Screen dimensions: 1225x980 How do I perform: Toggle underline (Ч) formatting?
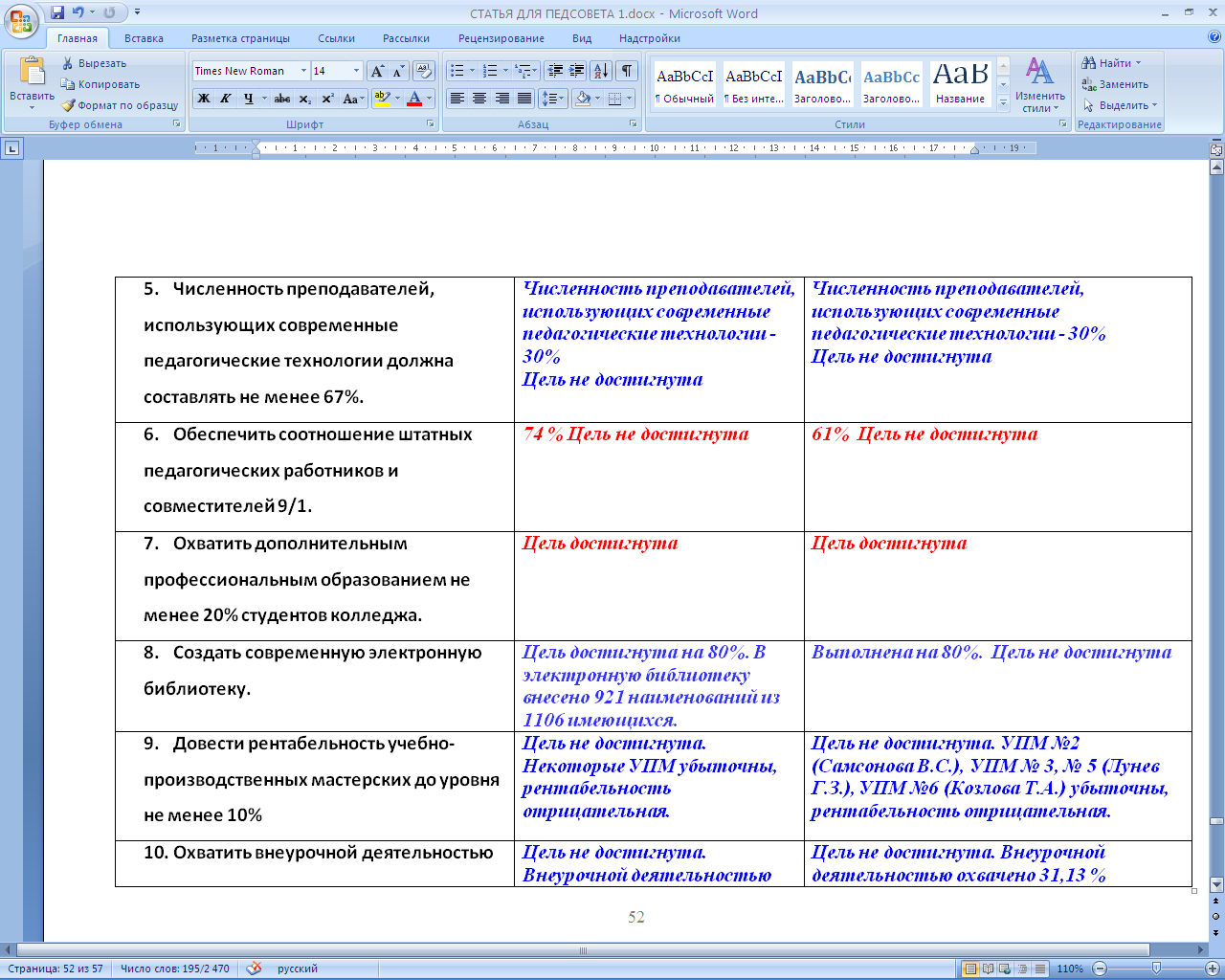(249, 99)
